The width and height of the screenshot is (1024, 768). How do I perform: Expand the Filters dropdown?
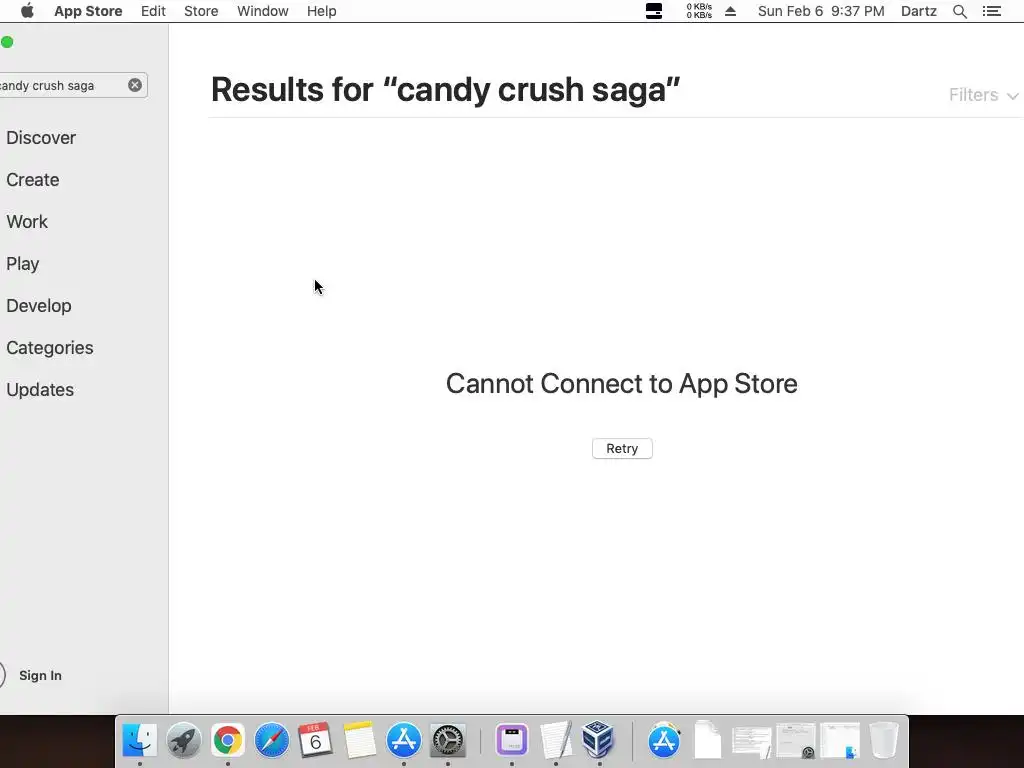pos(984,95)
